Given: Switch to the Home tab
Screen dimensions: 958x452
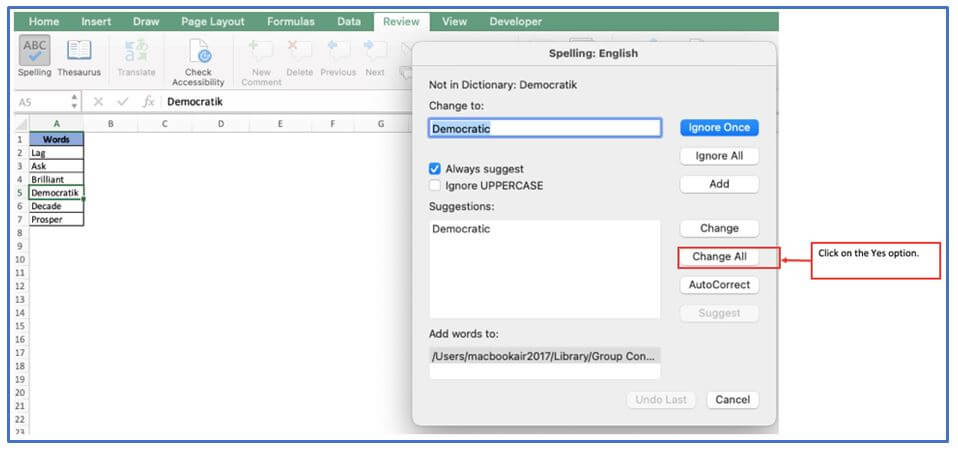Looking at the screenshot, I should 44,21.
